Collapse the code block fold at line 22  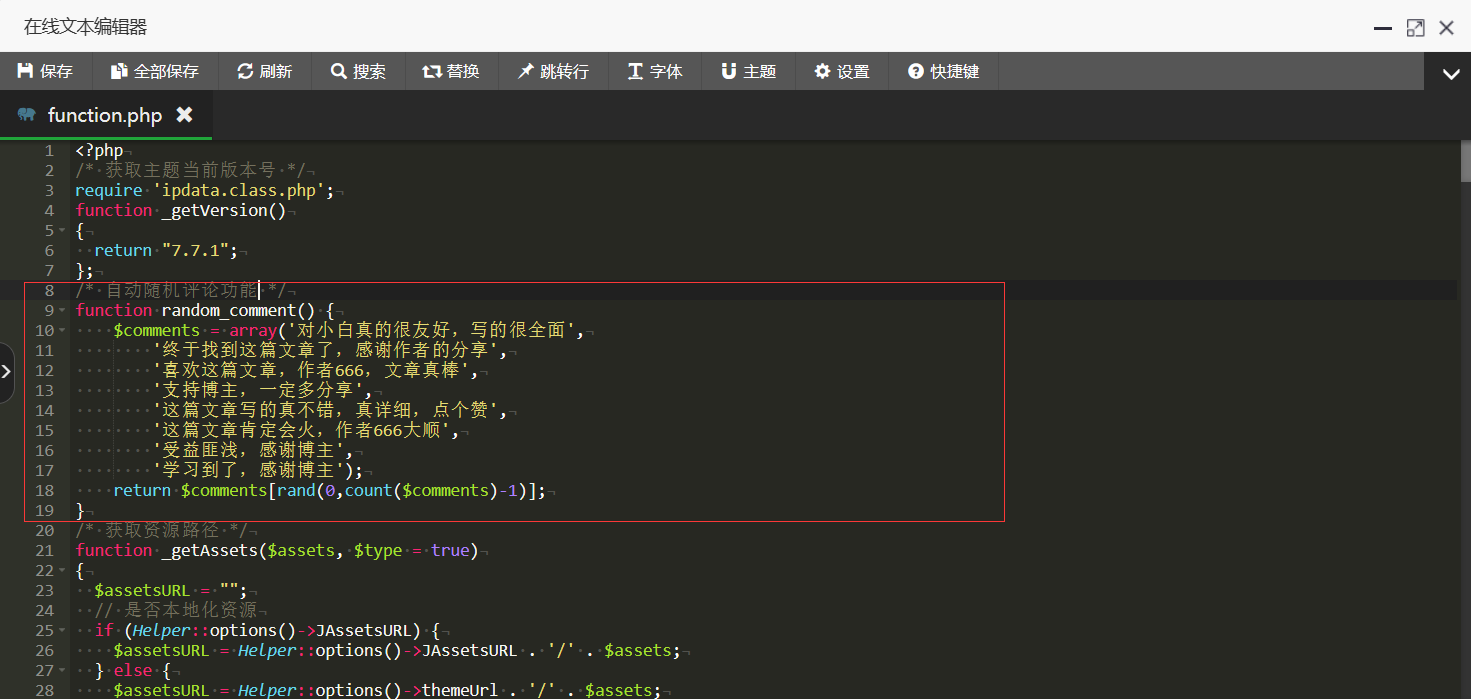pyautogui.click(x=62, y=570)
